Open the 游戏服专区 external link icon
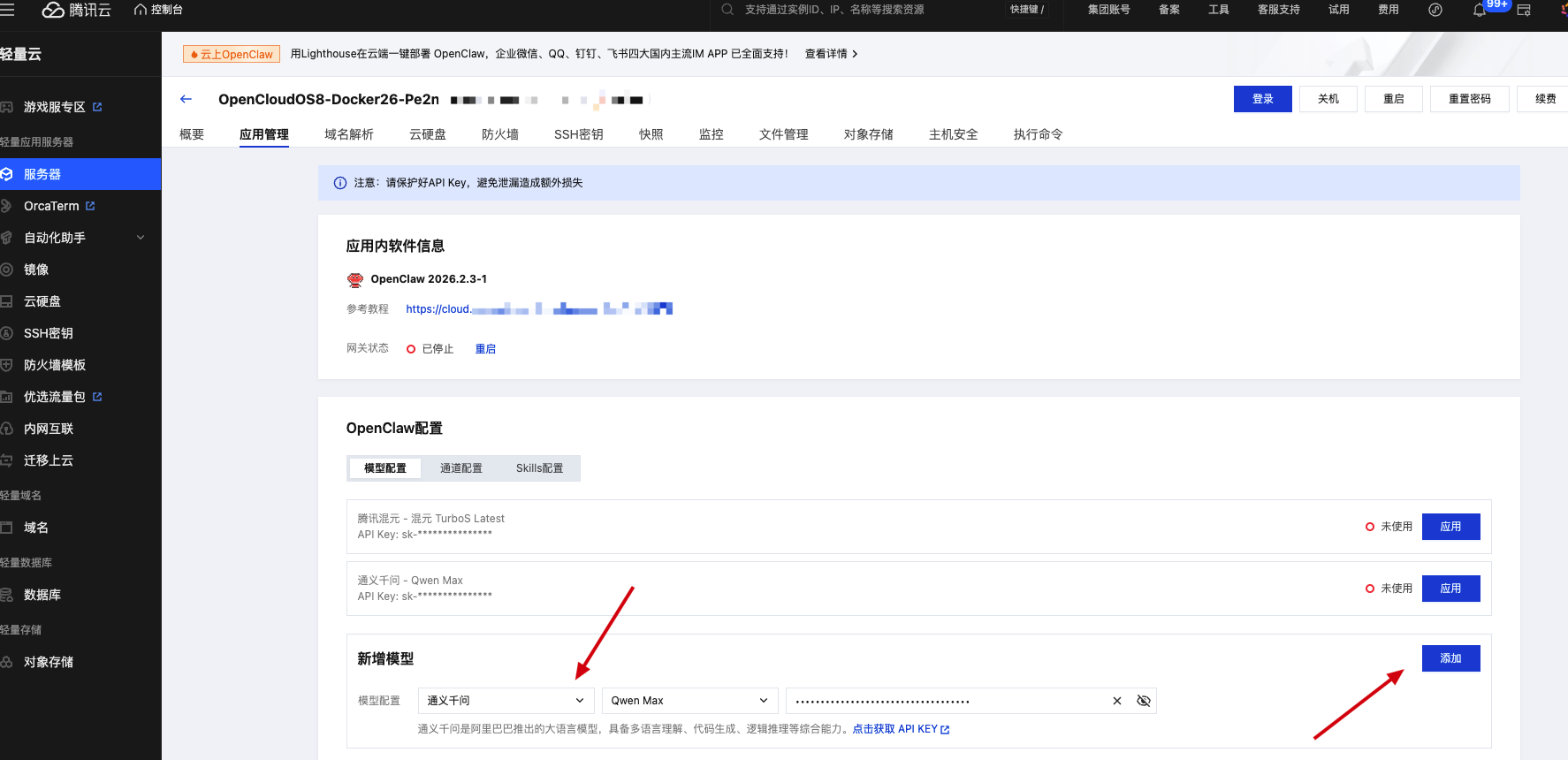 pos(97,107)
